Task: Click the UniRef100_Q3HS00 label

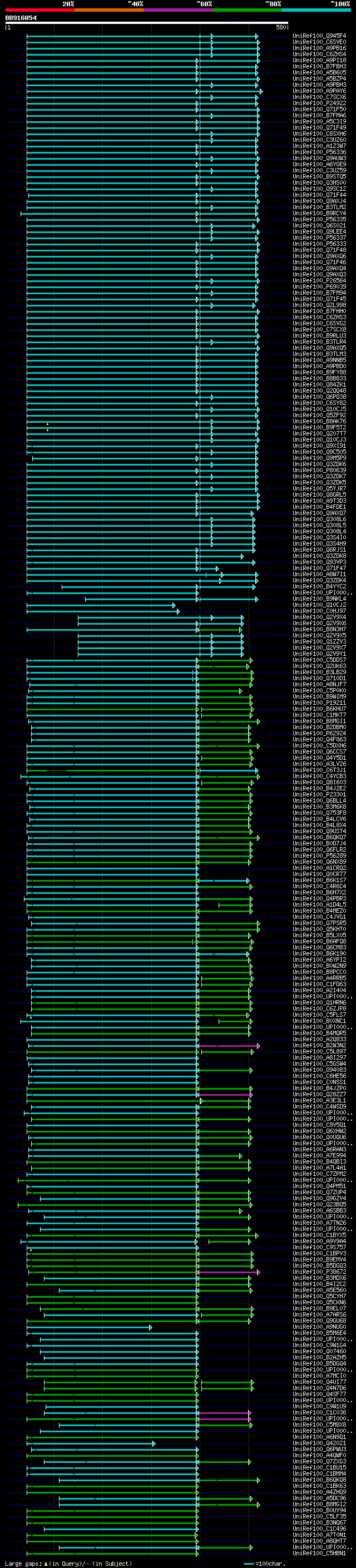Action: pyautogui.click(x=319, y=182)
